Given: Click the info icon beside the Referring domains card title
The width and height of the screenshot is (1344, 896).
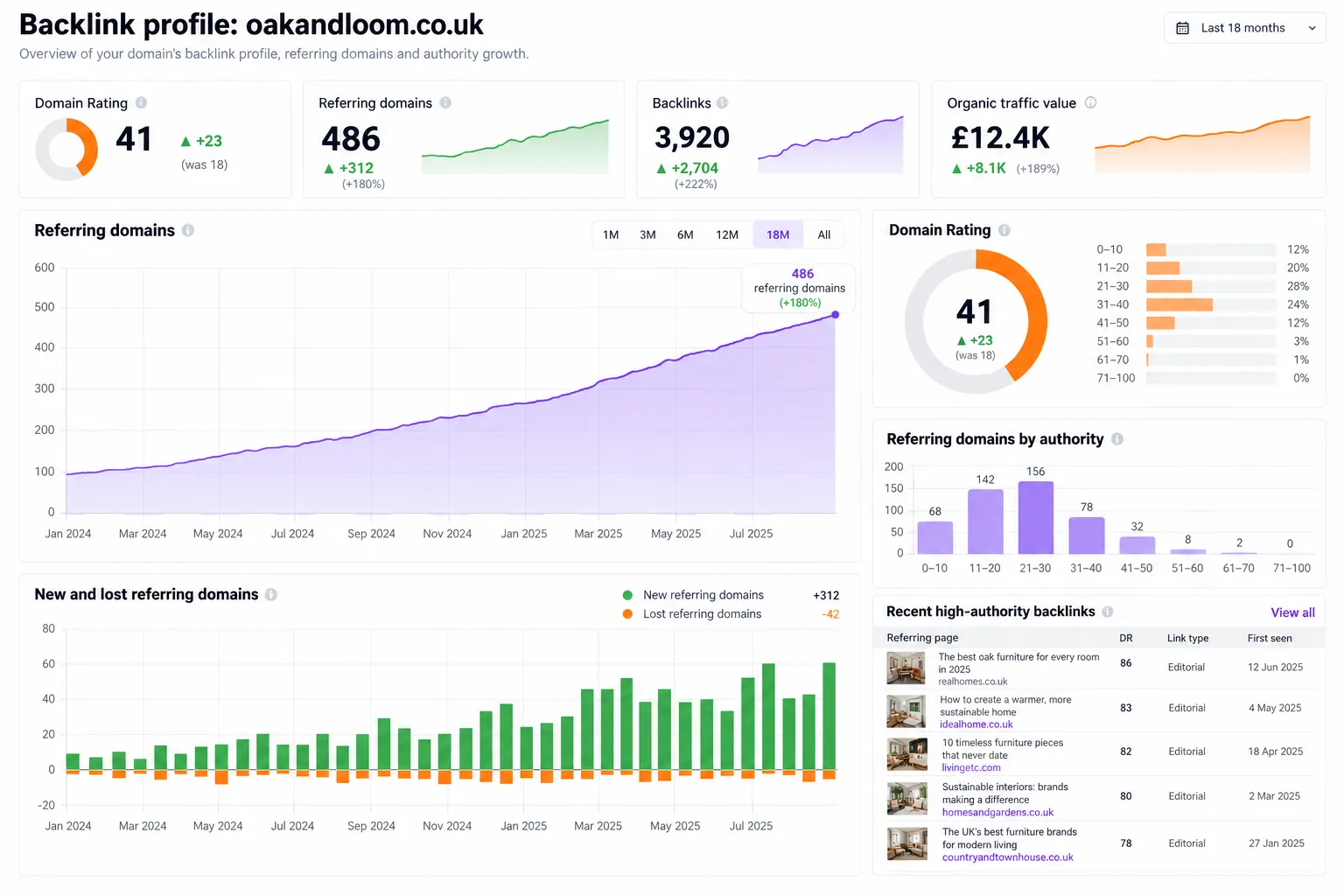Looking at the screenshot, I should click(x=445, y=102).
